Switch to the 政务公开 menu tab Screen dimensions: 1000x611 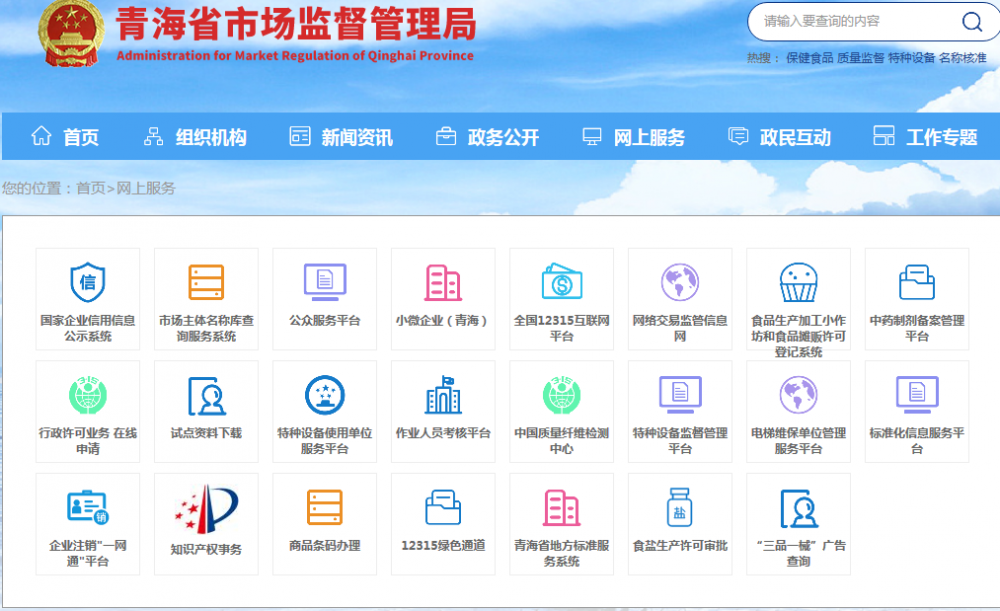(x=487, y=137)
